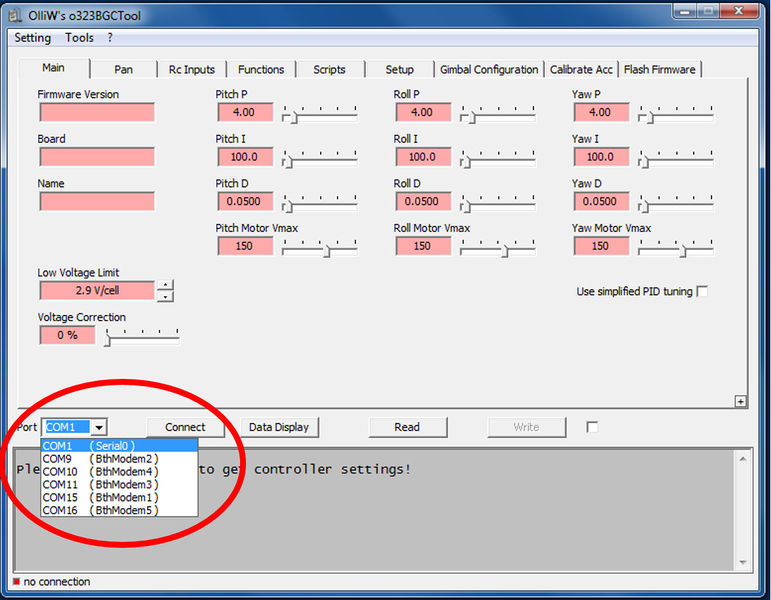The image size is (771, 600).
Task: Switch to the Gimbal Configuration tab
Action: 489,69
